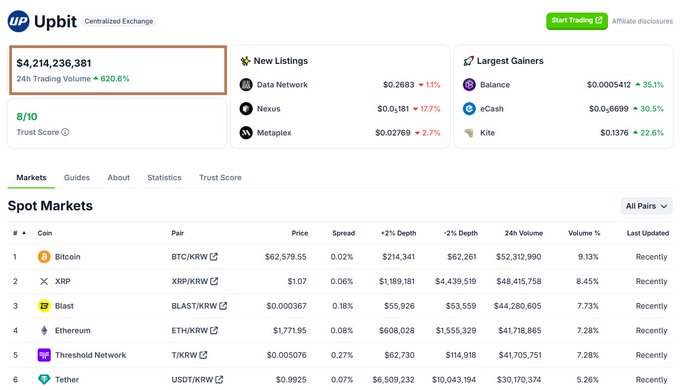Click the New Listings sparkle icon

tap(245, 61)
